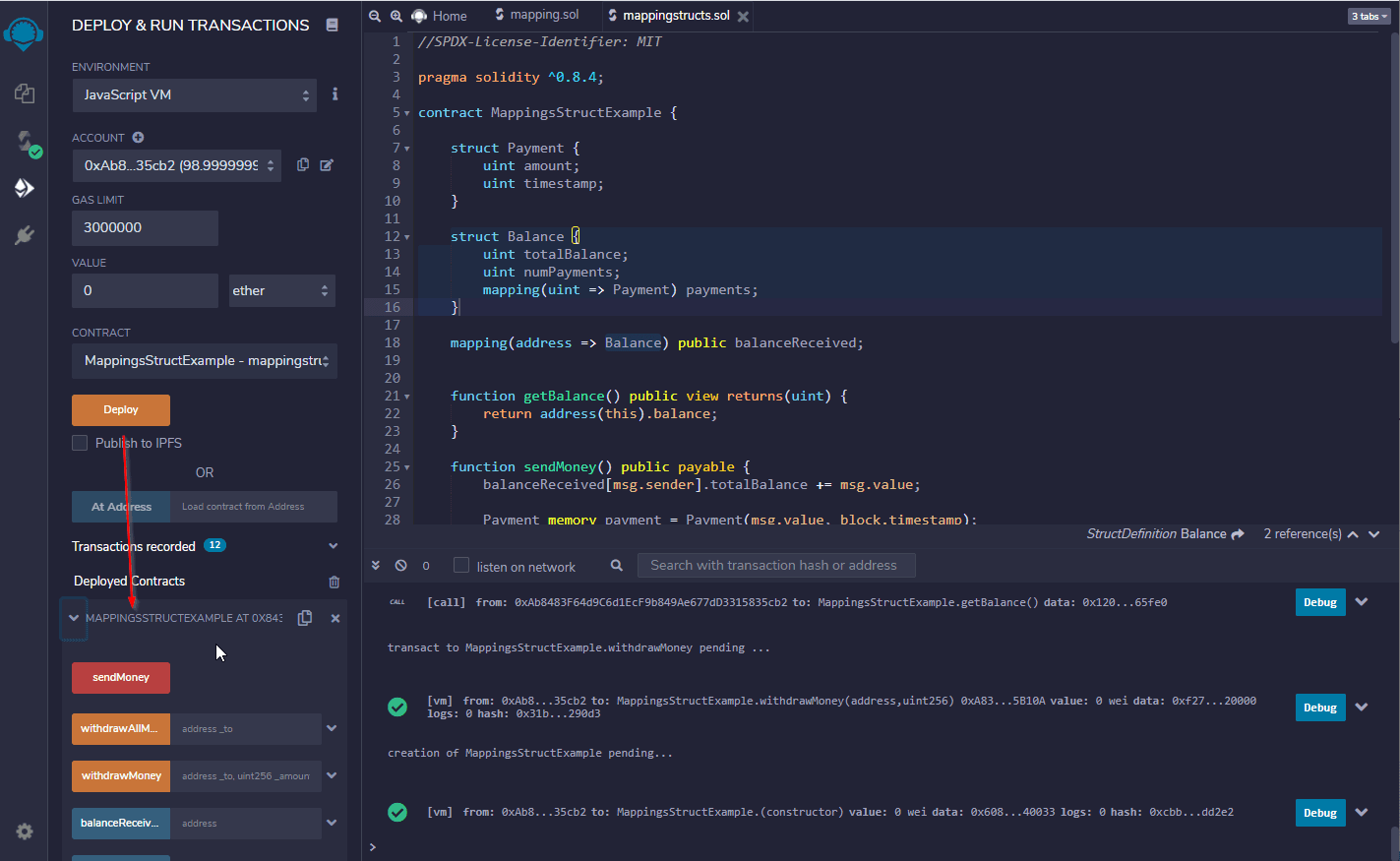Click the withdrawAllMoney address _to field
The image size is (1400, 861).
coord(246,729)
